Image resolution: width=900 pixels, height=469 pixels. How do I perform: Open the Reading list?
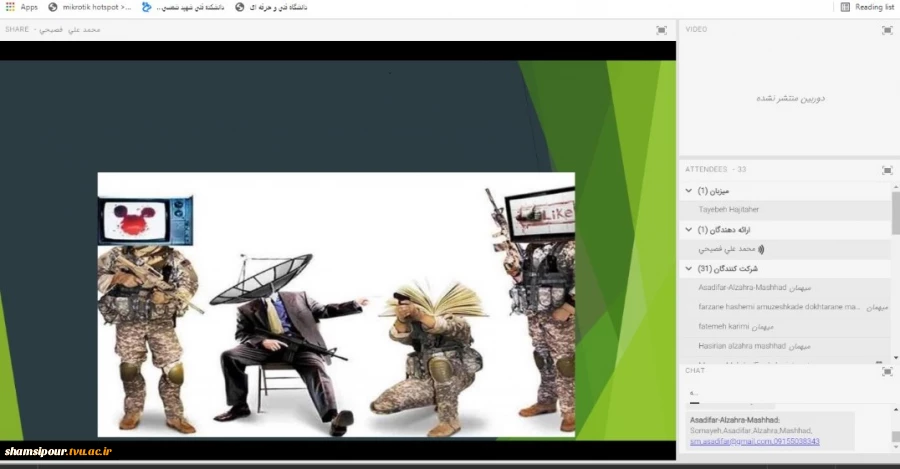(x=867, y=7)
